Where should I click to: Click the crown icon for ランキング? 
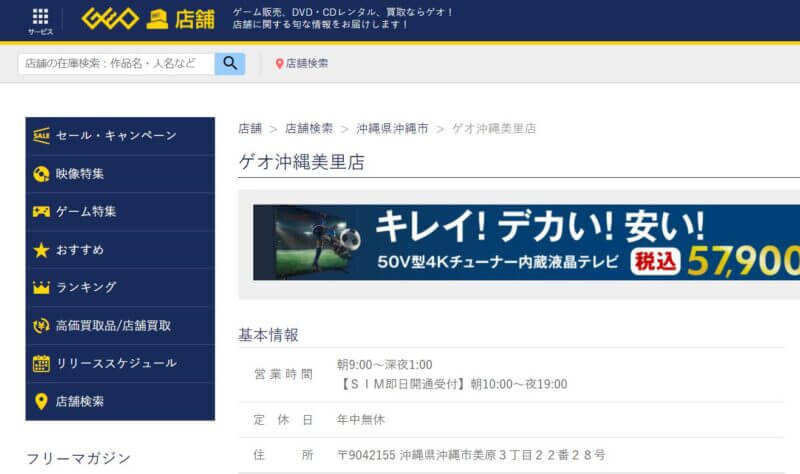(x=41, y=288)
